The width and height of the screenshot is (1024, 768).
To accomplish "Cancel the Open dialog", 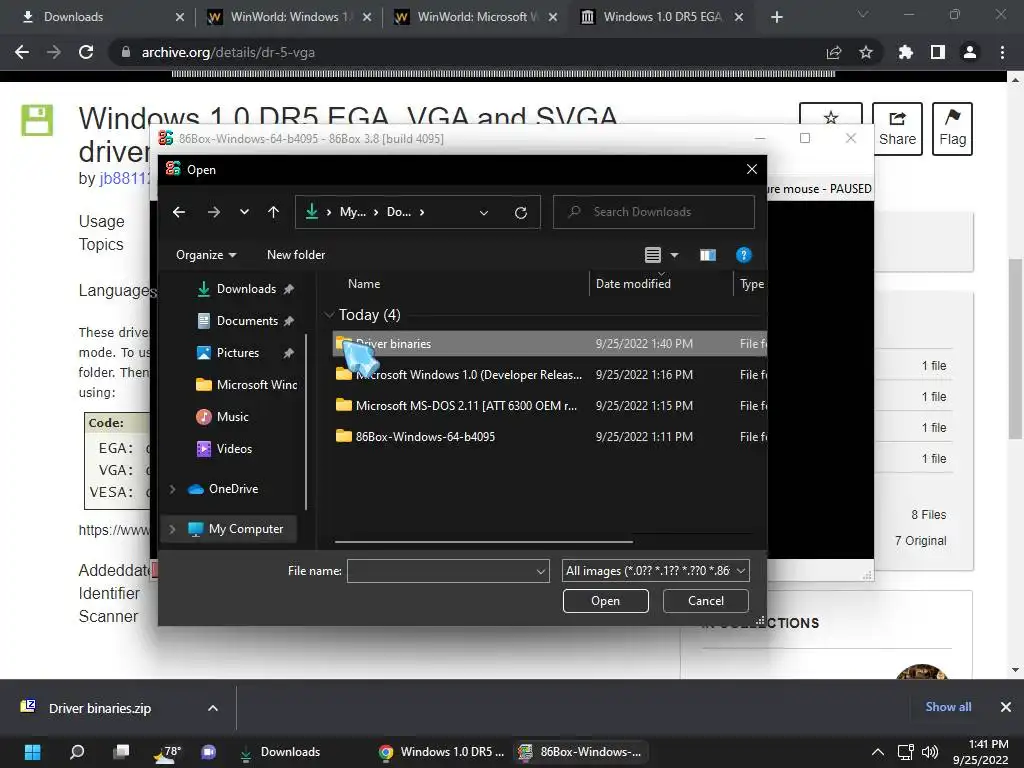I will pos(705,601).
